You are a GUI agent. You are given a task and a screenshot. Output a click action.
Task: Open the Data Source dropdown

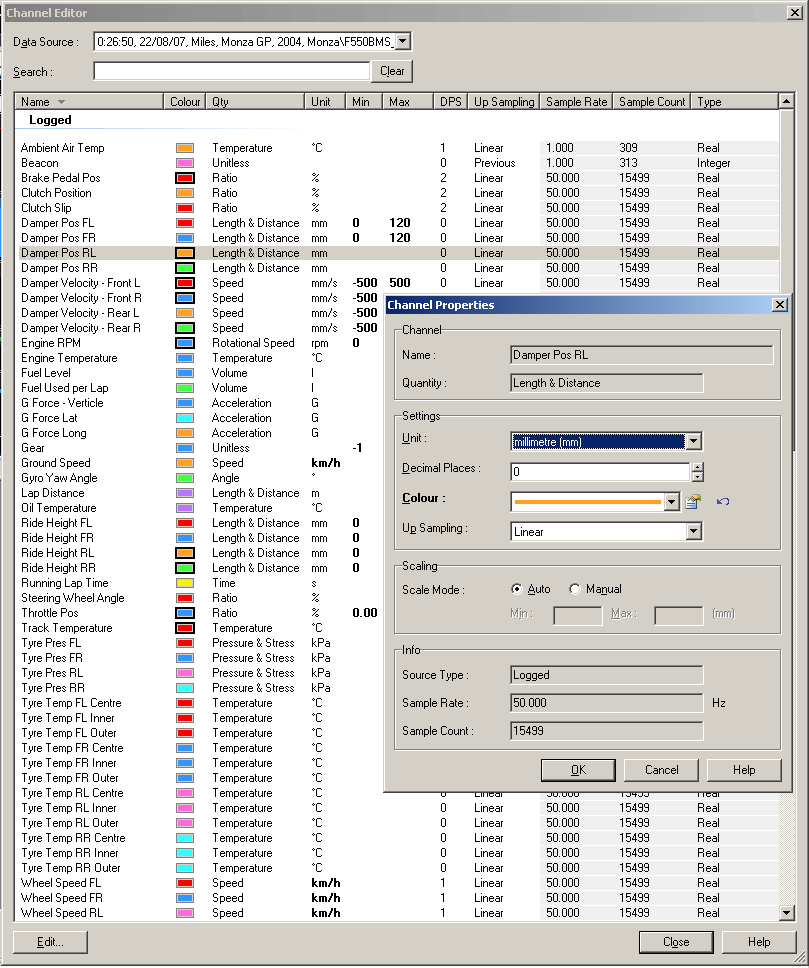click(x=402, y=41)
